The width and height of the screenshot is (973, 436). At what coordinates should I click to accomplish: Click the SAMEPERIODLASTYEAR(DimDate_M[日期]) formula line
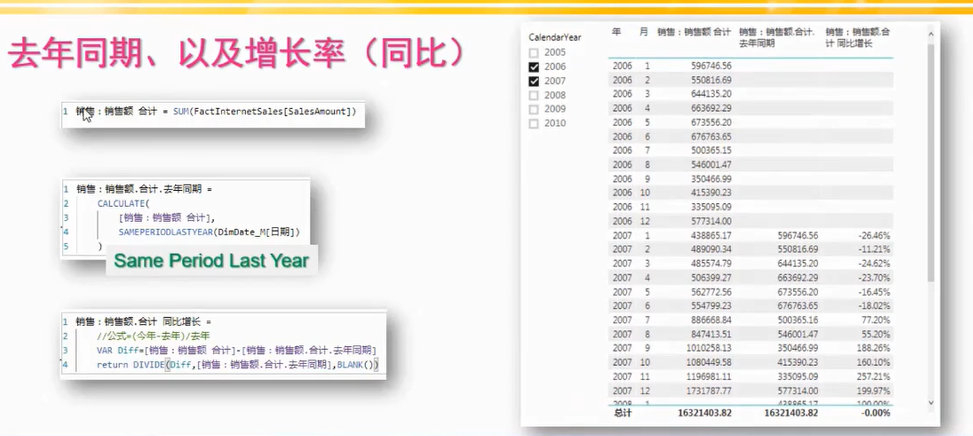click(209, 232)
